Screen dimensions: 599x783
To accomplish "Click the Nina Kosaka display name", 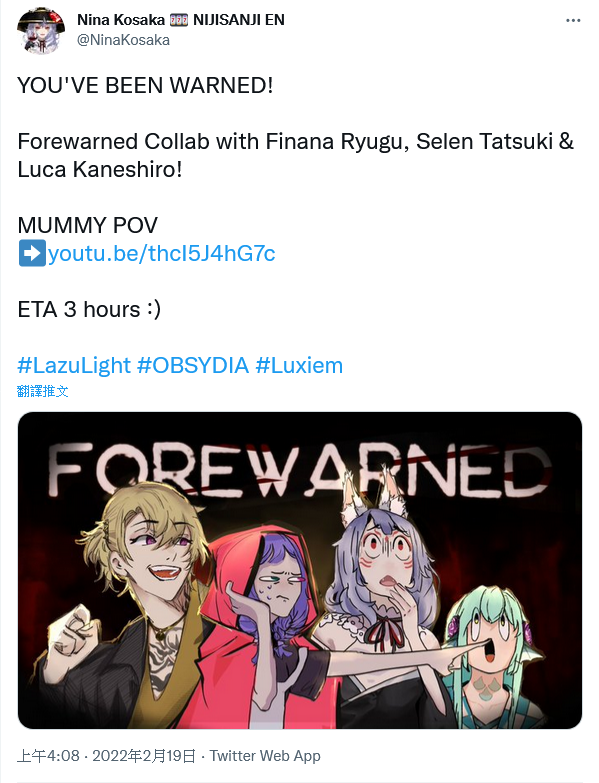I will click(121, 20).
